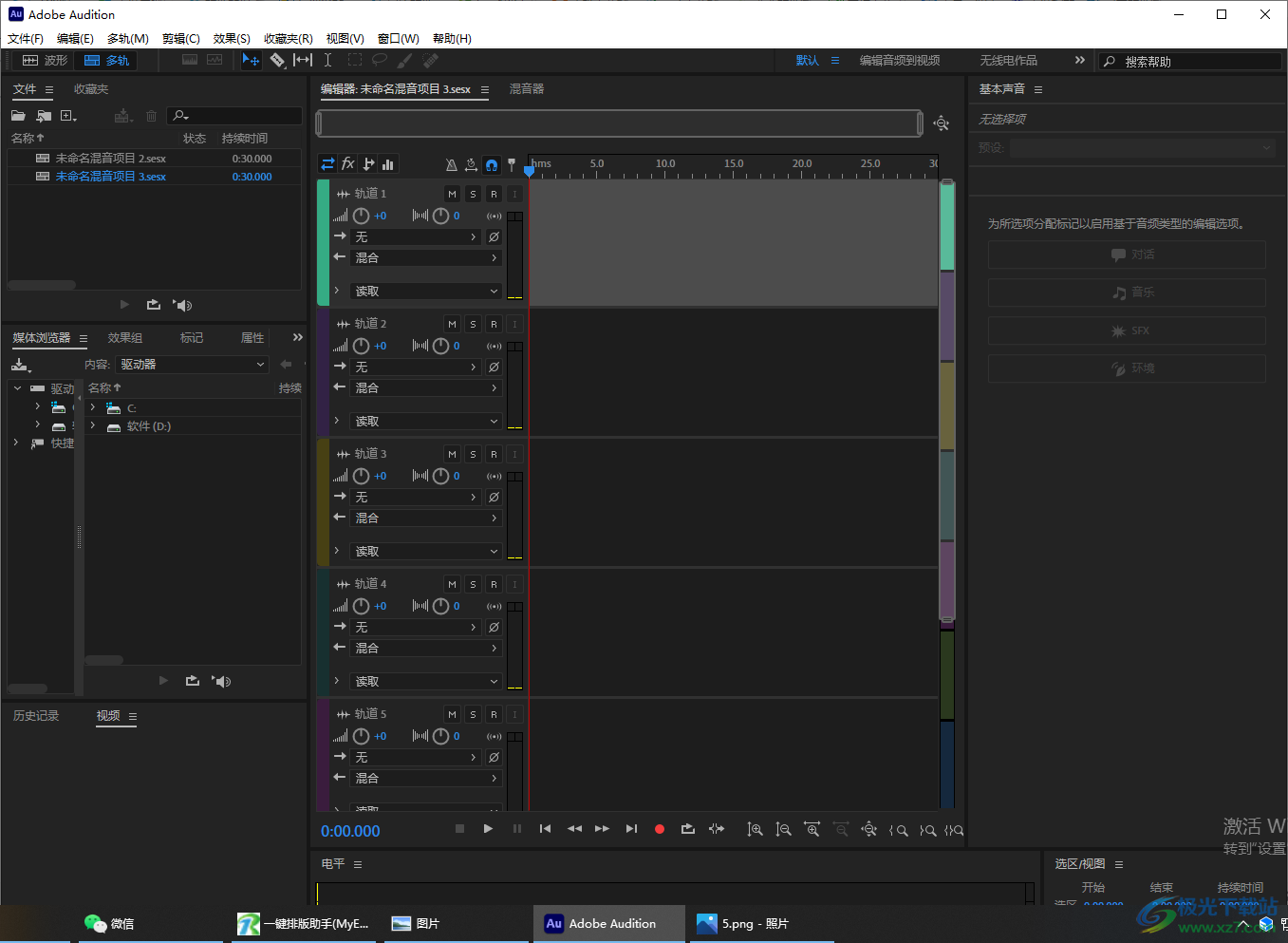Click the Fast Forward transport button

click(602, 828)
